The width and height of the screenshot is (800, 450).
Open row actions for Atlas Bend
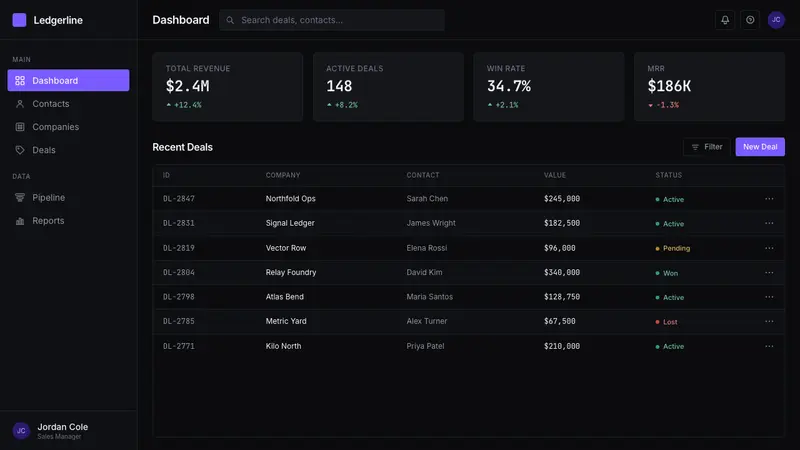coord(769,297)
